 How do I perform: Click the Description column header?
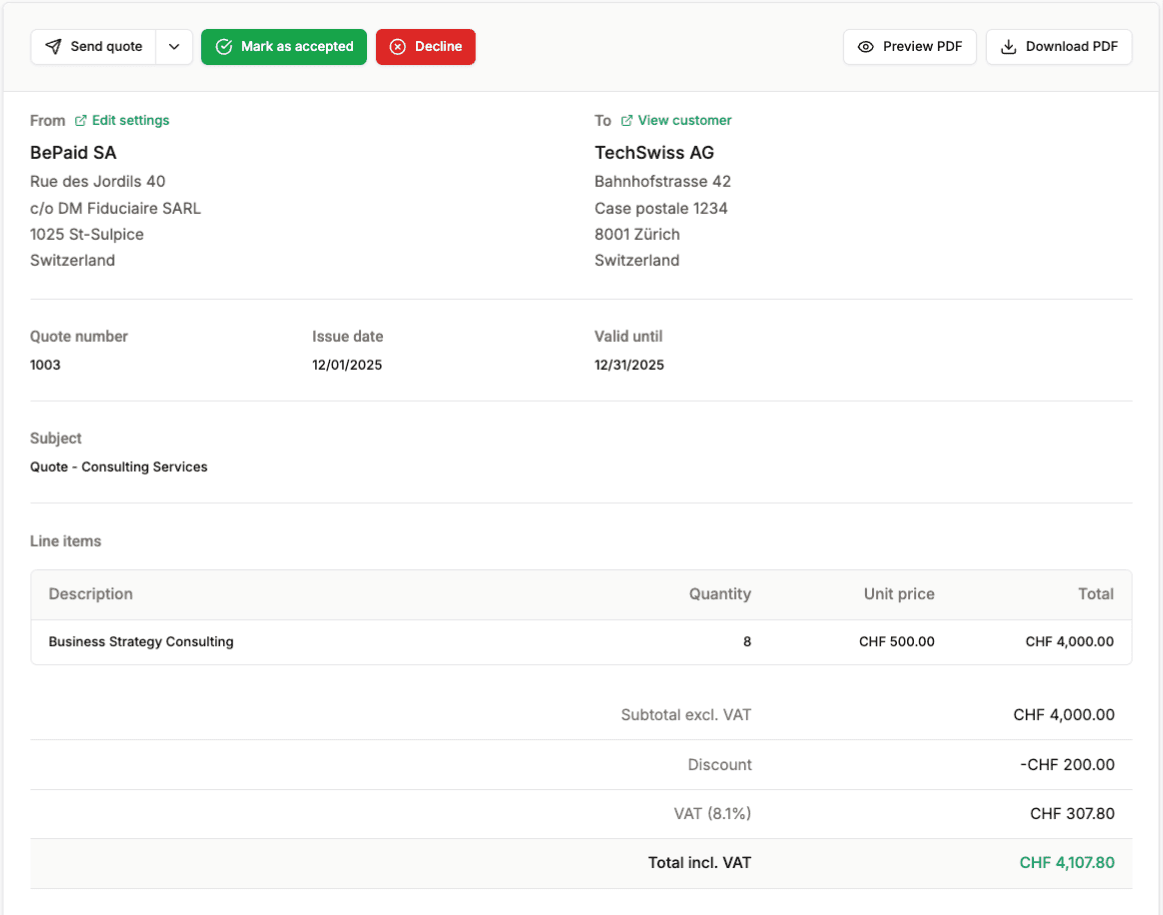91,594
